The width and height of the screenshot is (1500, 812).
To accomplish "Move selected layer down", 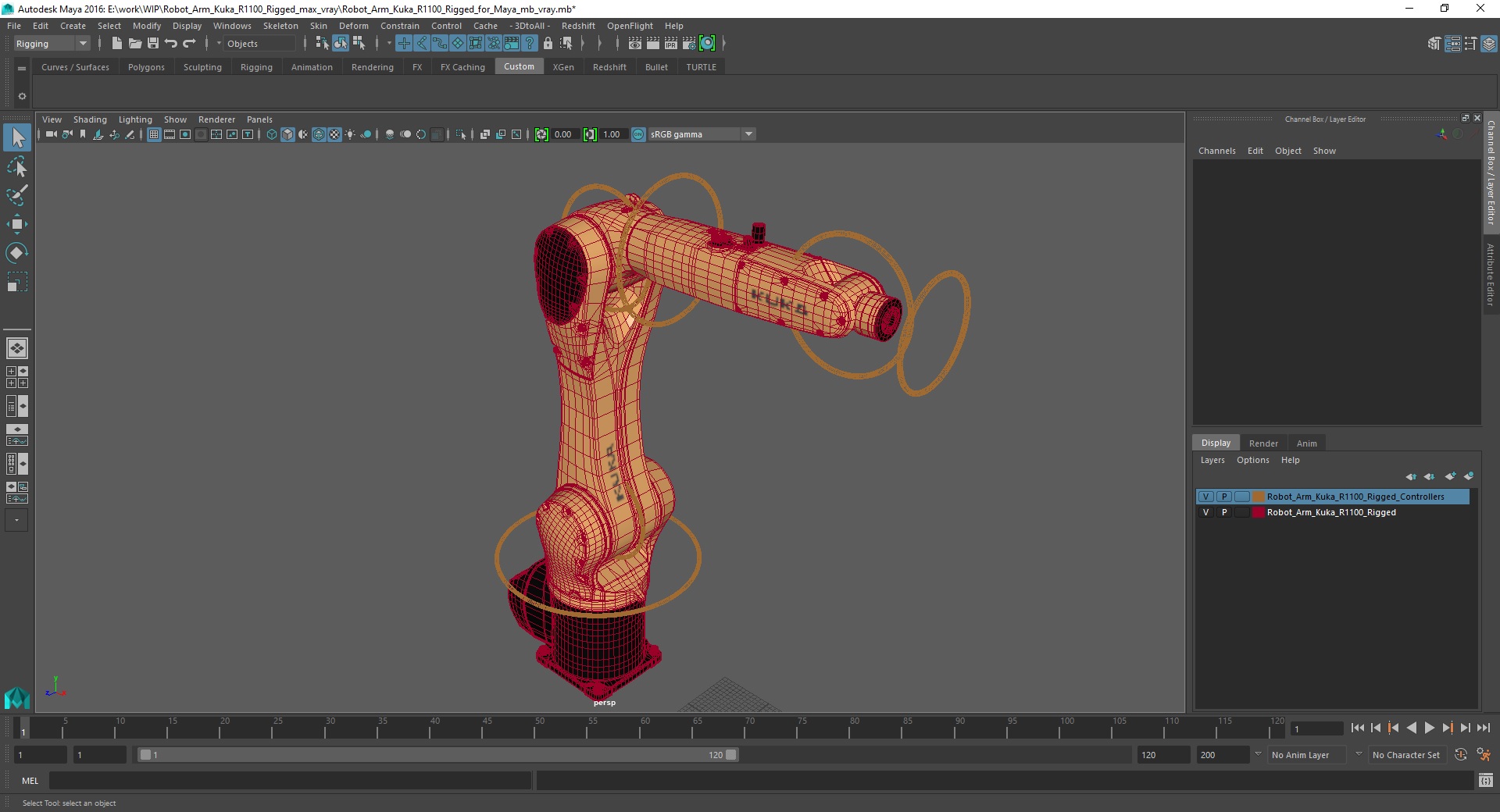I will pos(1429,476).
